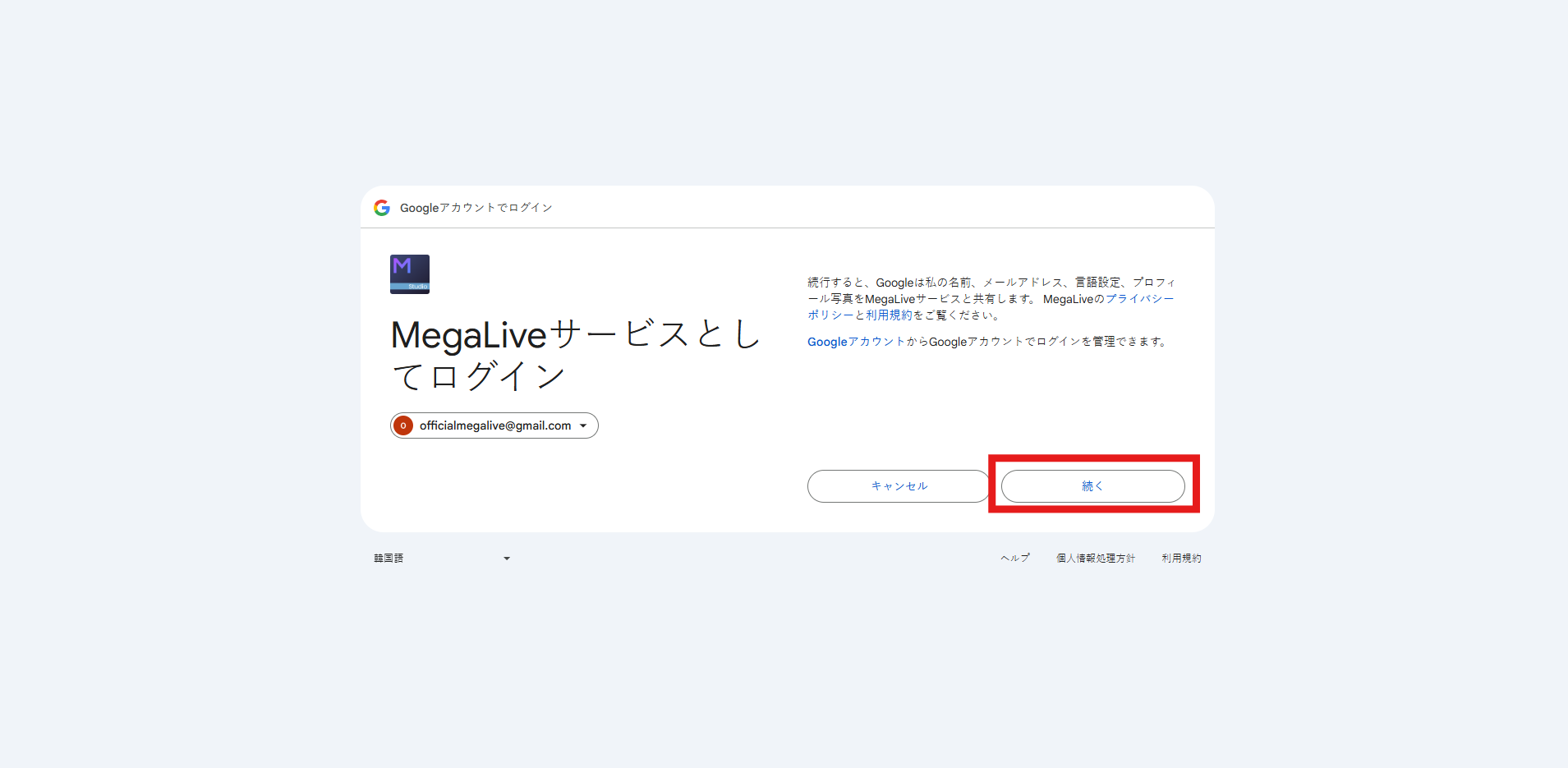Click the MegaLiveサービスとしてログイン heading

pos(577,355)
